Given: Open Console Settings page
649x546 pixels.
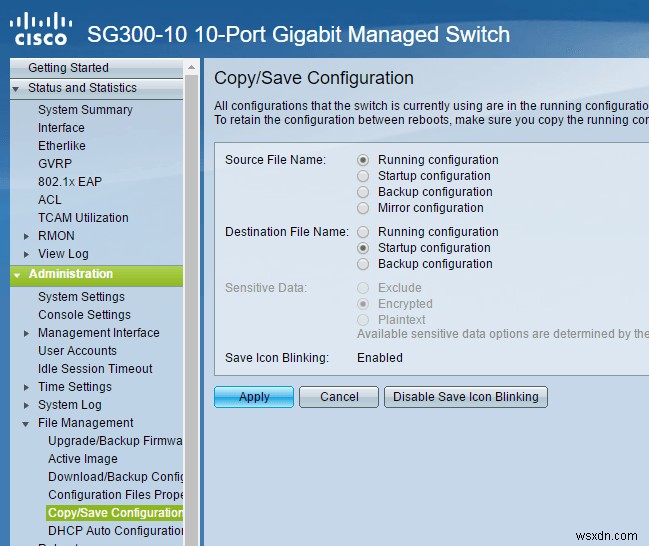Looking at the screenshot, I should 84,315.
